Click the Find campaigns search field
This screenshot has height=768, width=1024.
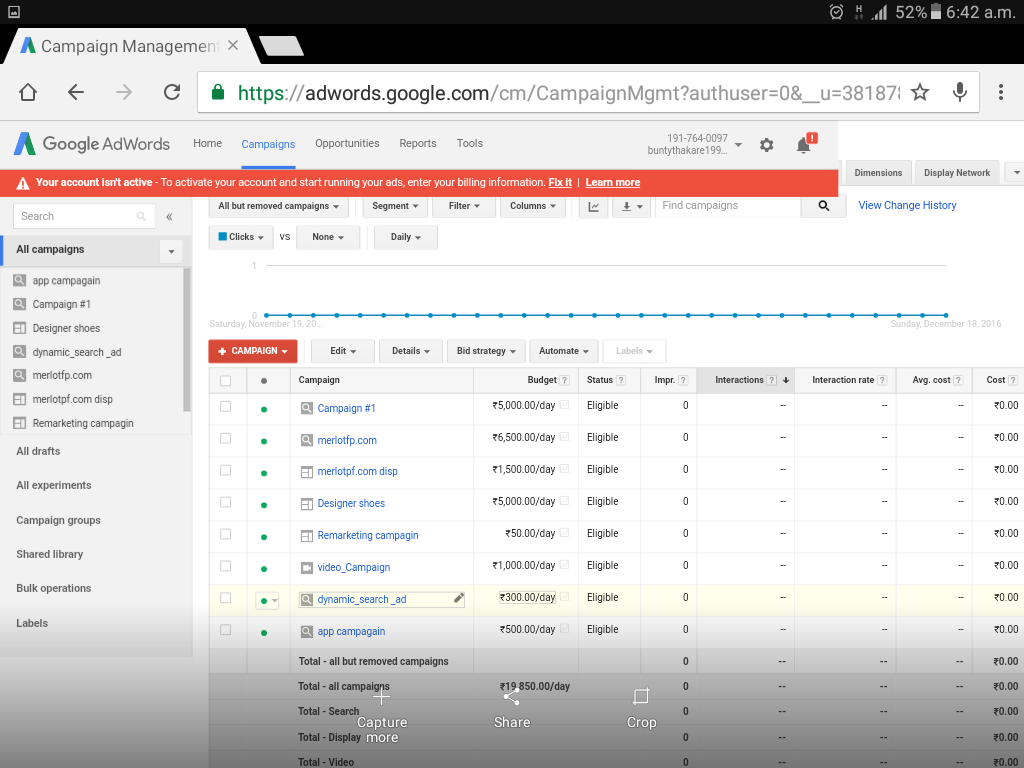[x=728, y=206]
